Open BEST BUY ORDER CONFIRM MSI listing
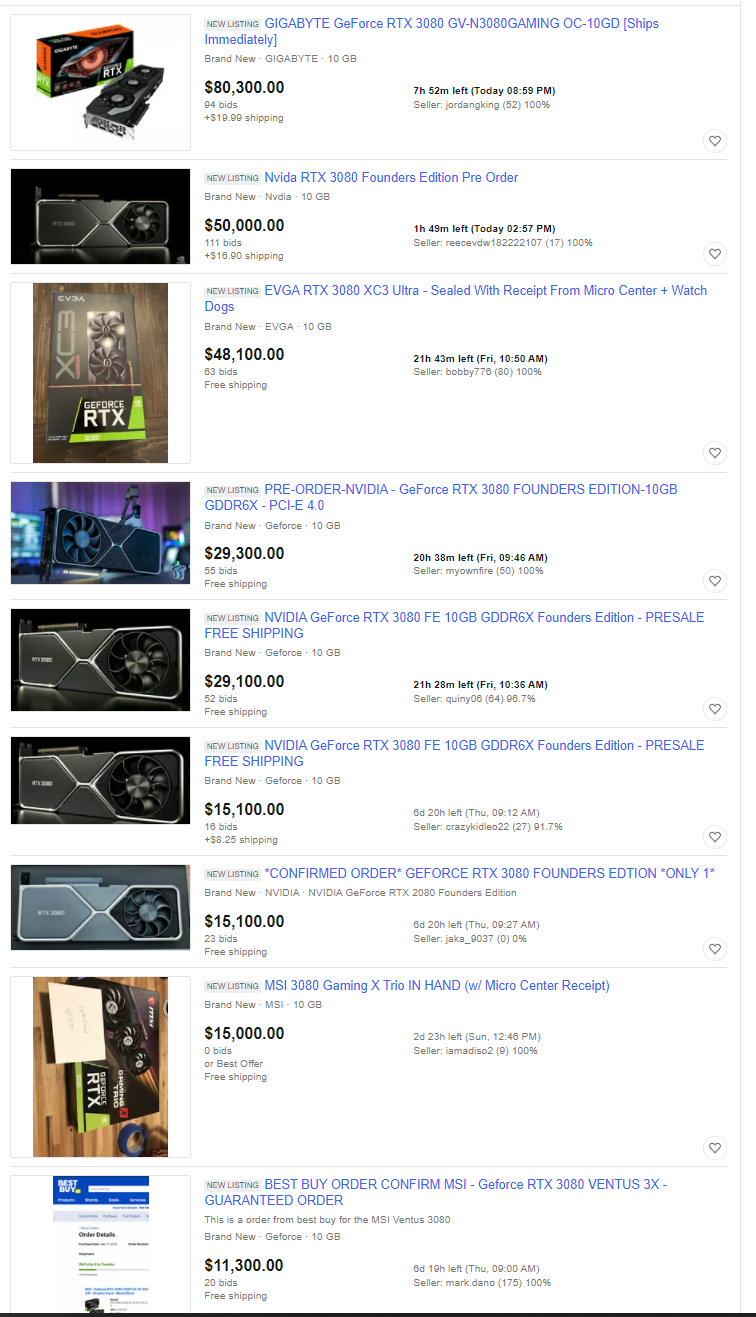 pos(436,1192)
